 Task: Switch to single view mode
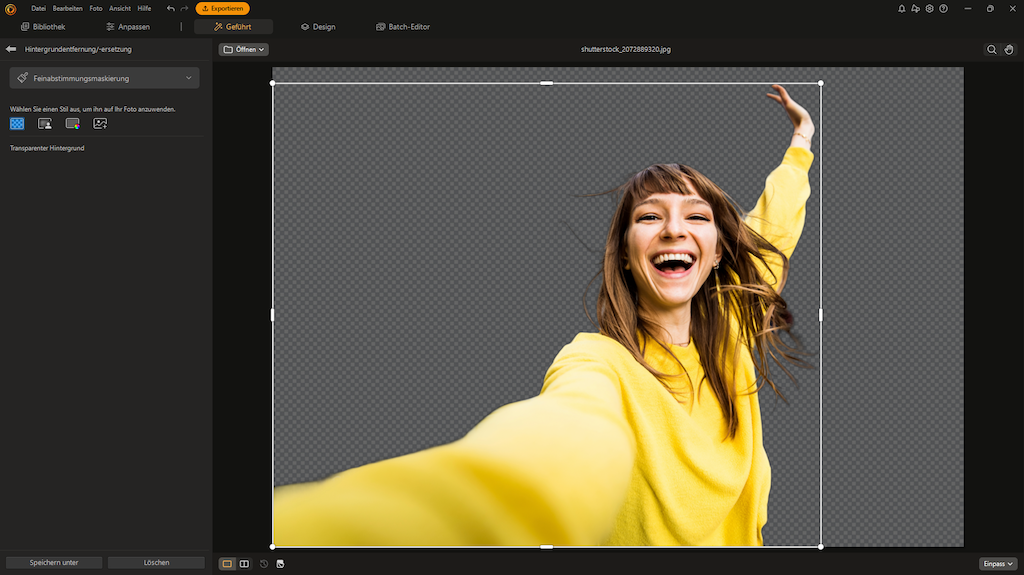227,564
